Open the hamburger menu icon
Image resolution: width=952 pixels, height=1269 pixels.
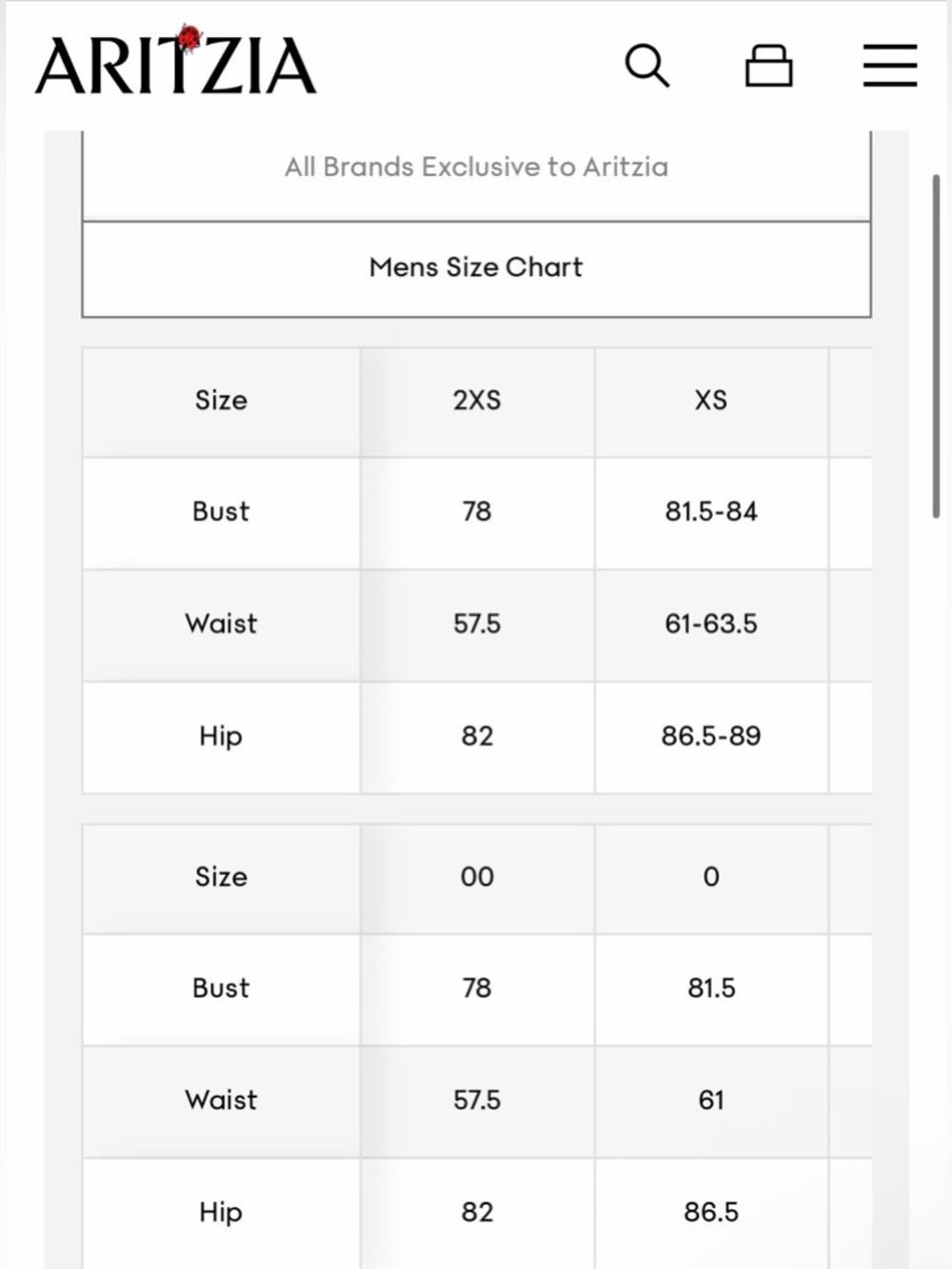890,66
